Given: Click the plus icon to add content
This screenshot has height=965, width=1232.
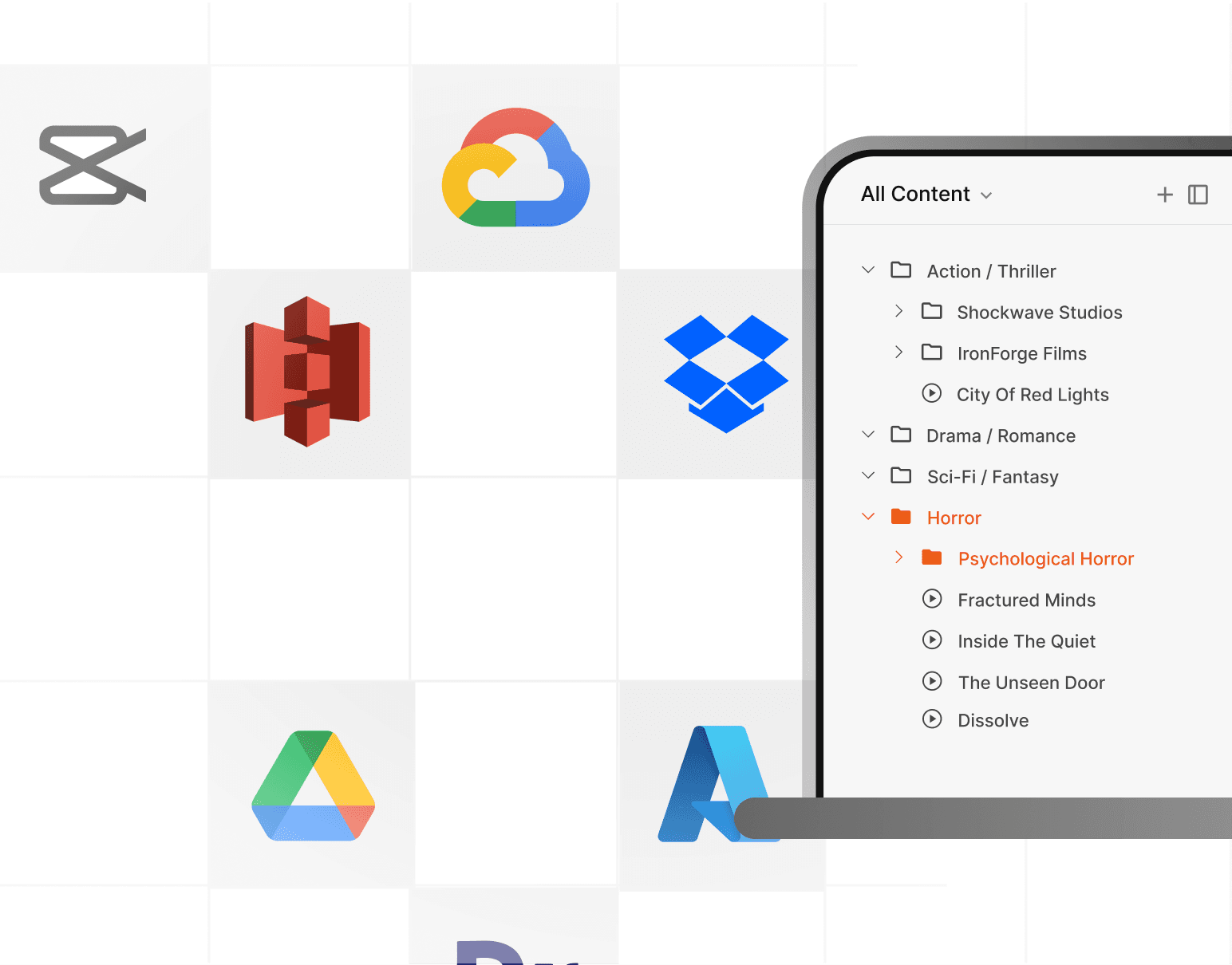Looking at the screenshot, I should point(1165,195).
